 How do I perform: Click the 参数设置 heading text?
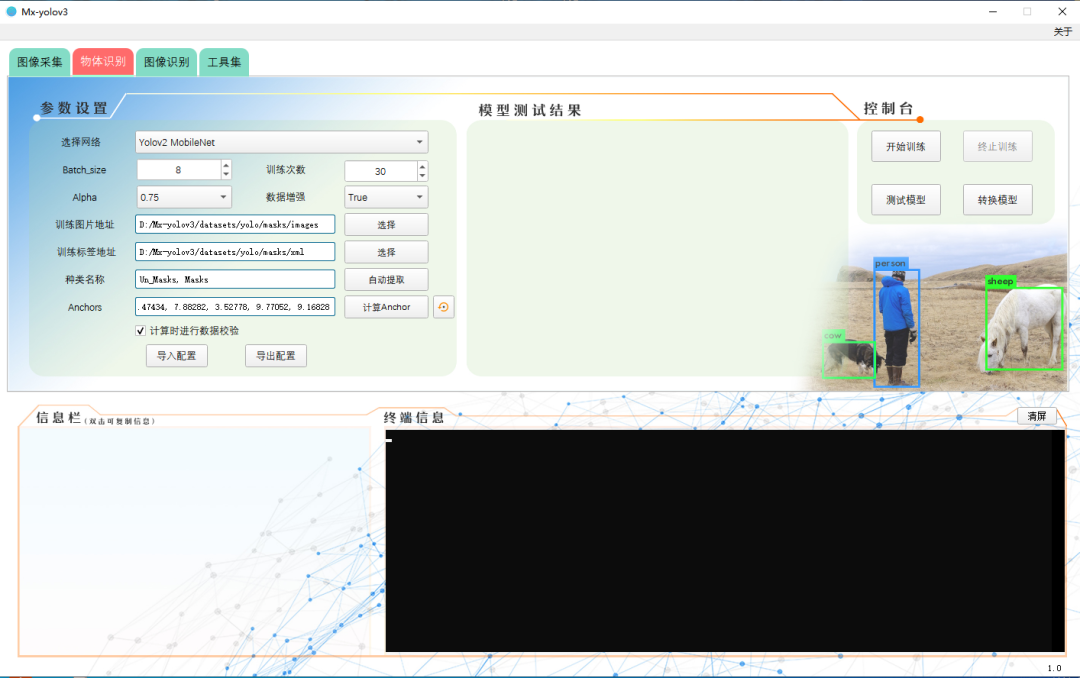74,108
